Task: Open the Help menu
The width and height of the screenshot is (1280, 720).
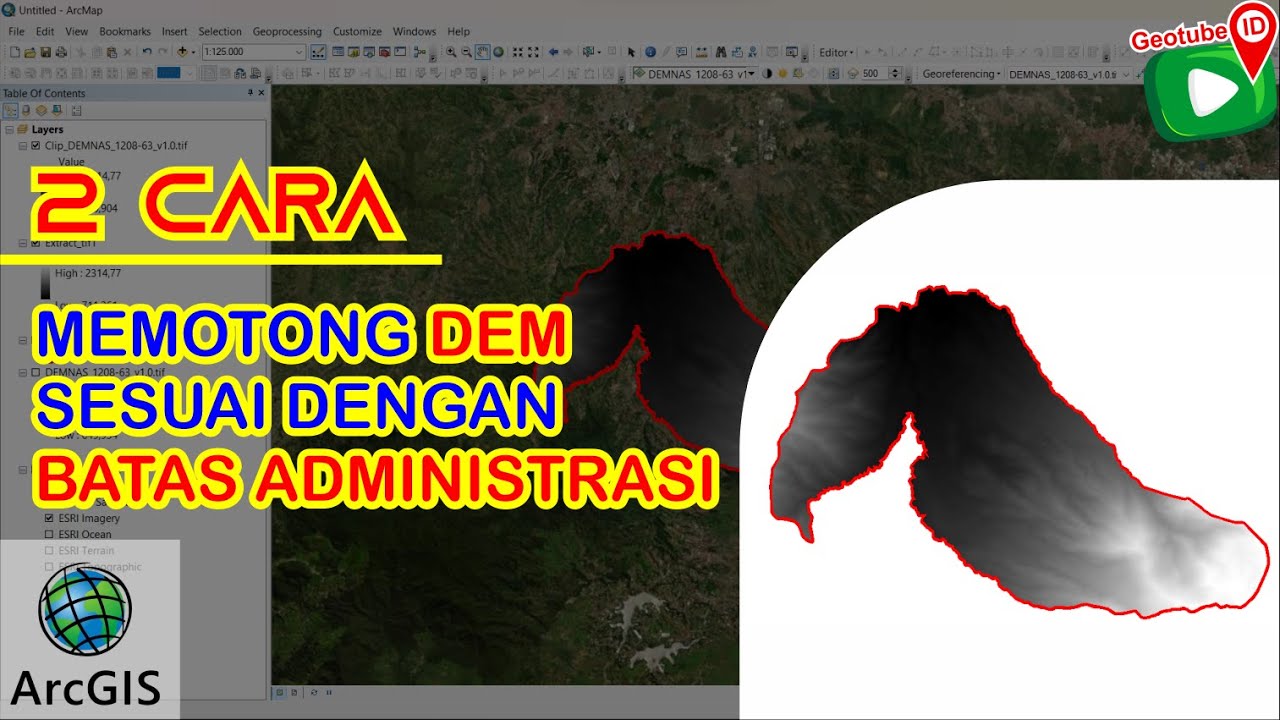Action: pos(458,32)
